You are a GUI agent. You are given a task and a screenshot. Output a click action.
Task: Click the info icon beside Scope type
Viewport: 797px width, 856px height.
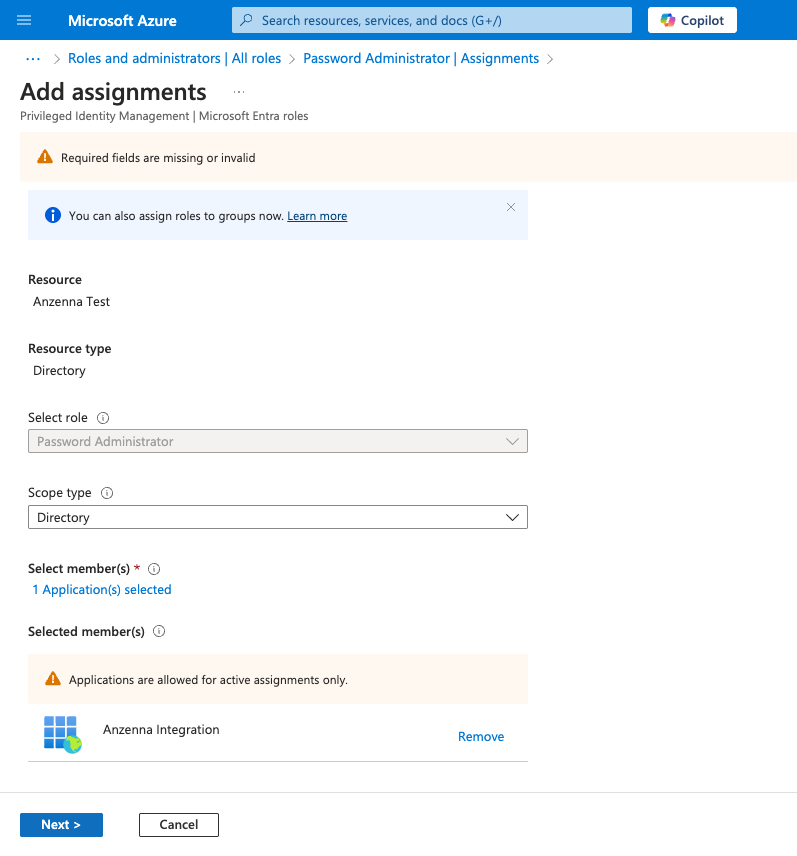click(107, 493)
